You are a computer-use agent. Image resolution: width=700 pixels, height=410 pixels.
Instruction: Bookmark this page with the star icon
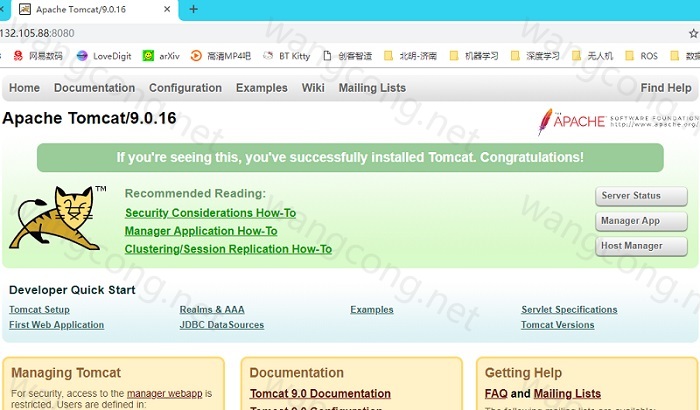click(693, 33)
